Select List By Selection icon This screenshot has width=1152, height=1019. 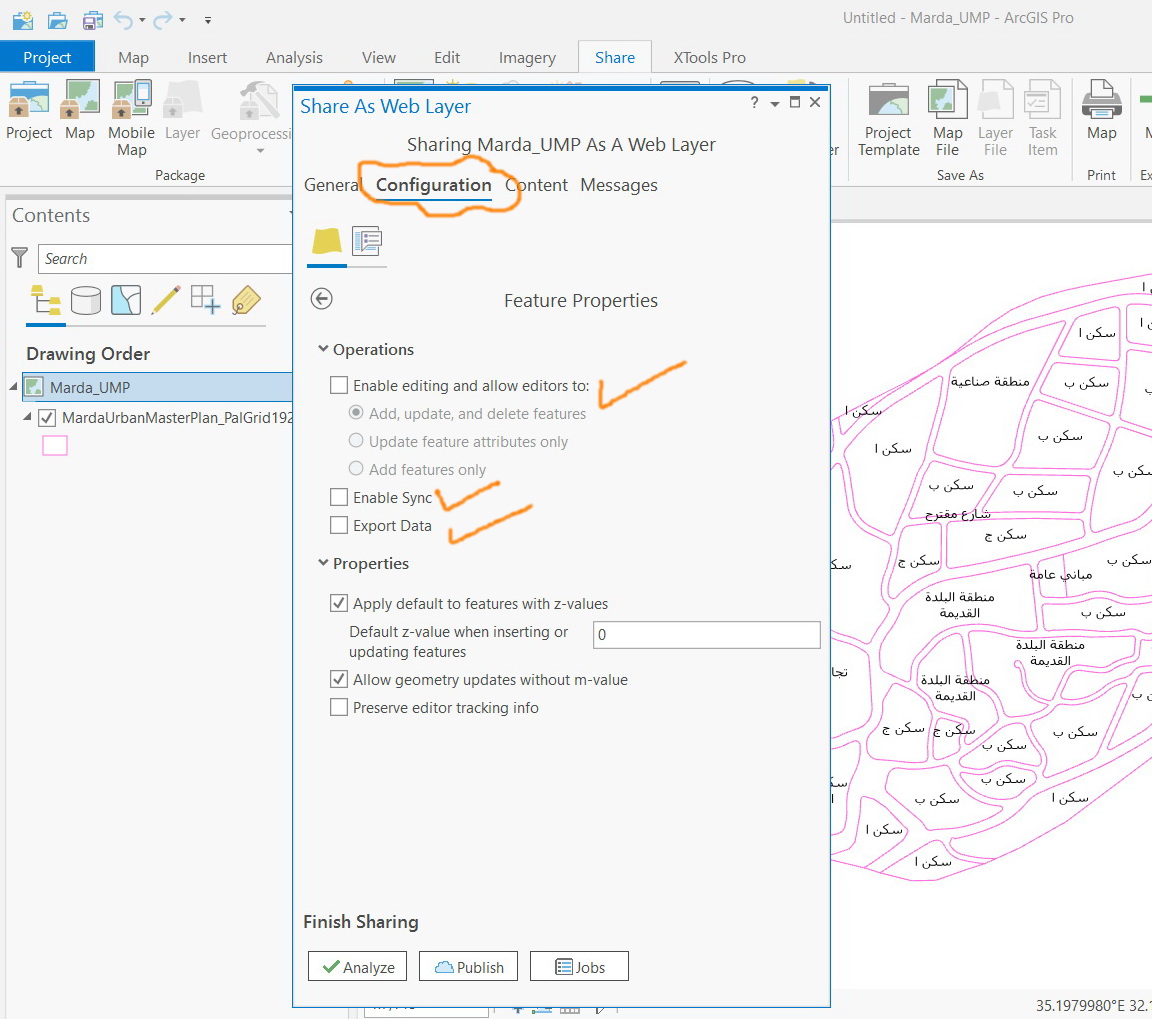click(126, 300)
